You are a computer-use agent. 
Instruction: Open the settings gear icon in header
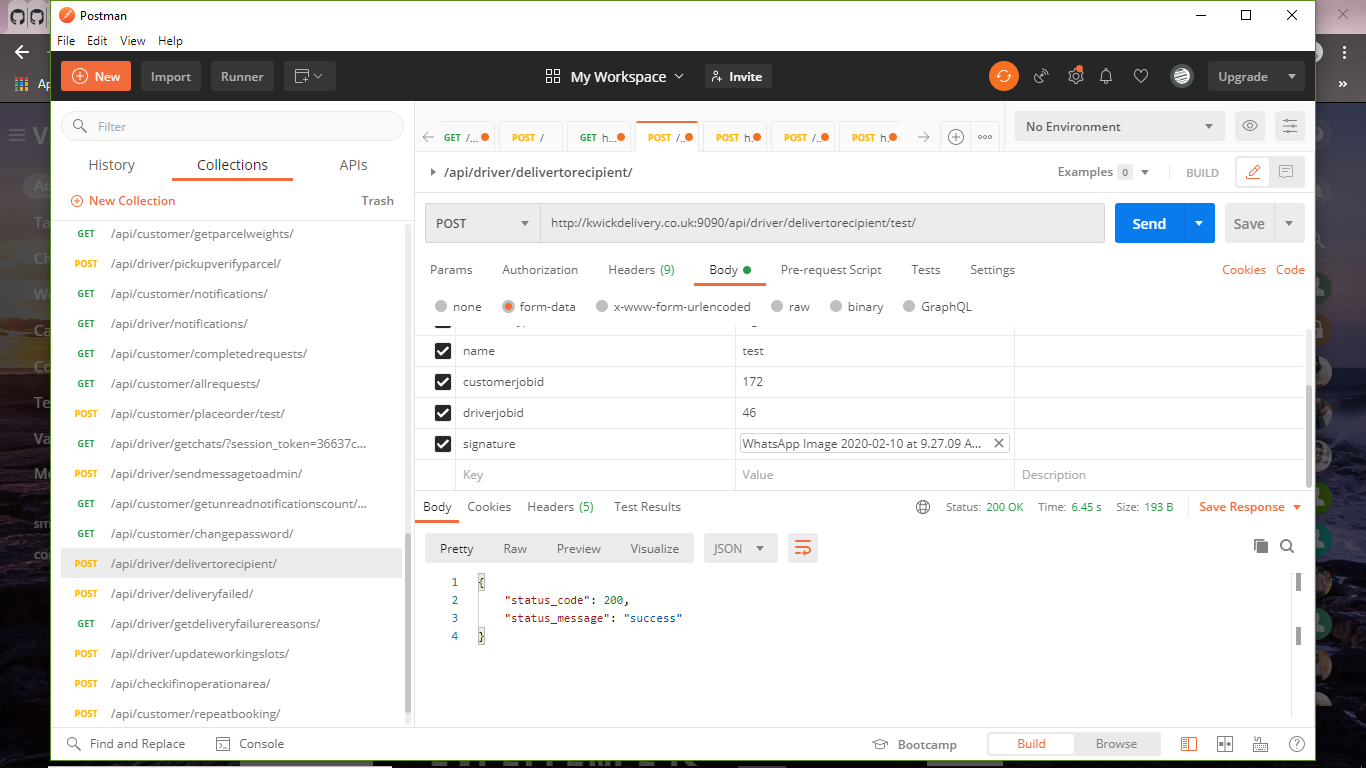(x=1075, y=76)
